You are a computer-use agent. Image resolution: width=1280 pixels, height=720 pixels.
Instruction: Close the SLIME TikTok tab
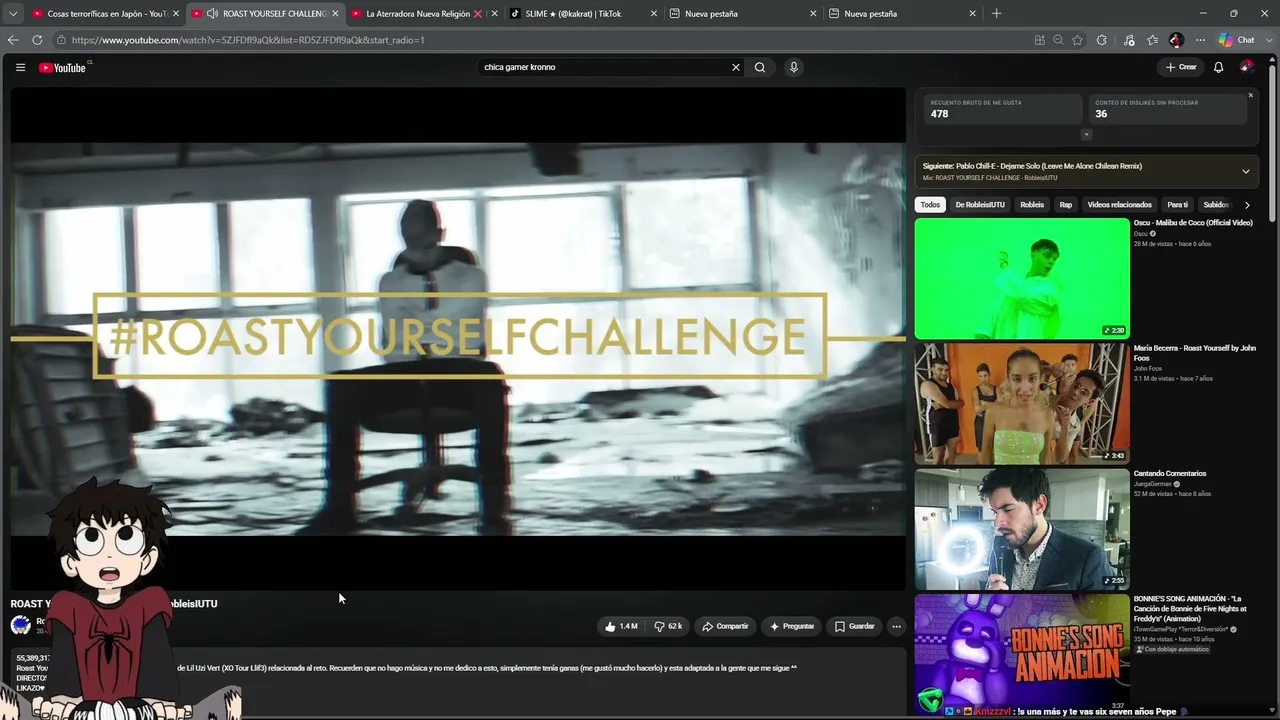654,14
